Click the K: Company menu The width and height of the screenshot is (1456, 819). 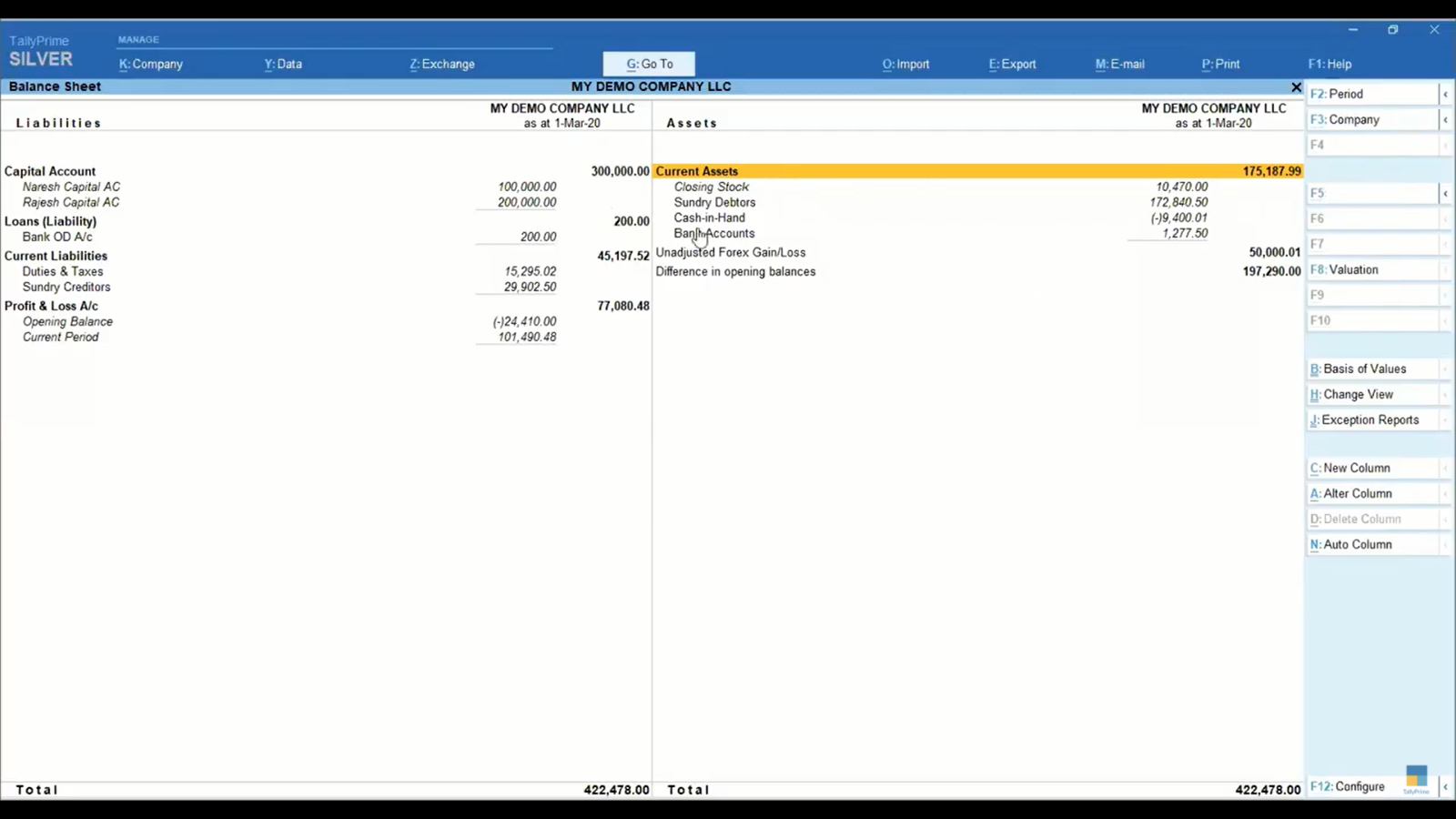150,64
